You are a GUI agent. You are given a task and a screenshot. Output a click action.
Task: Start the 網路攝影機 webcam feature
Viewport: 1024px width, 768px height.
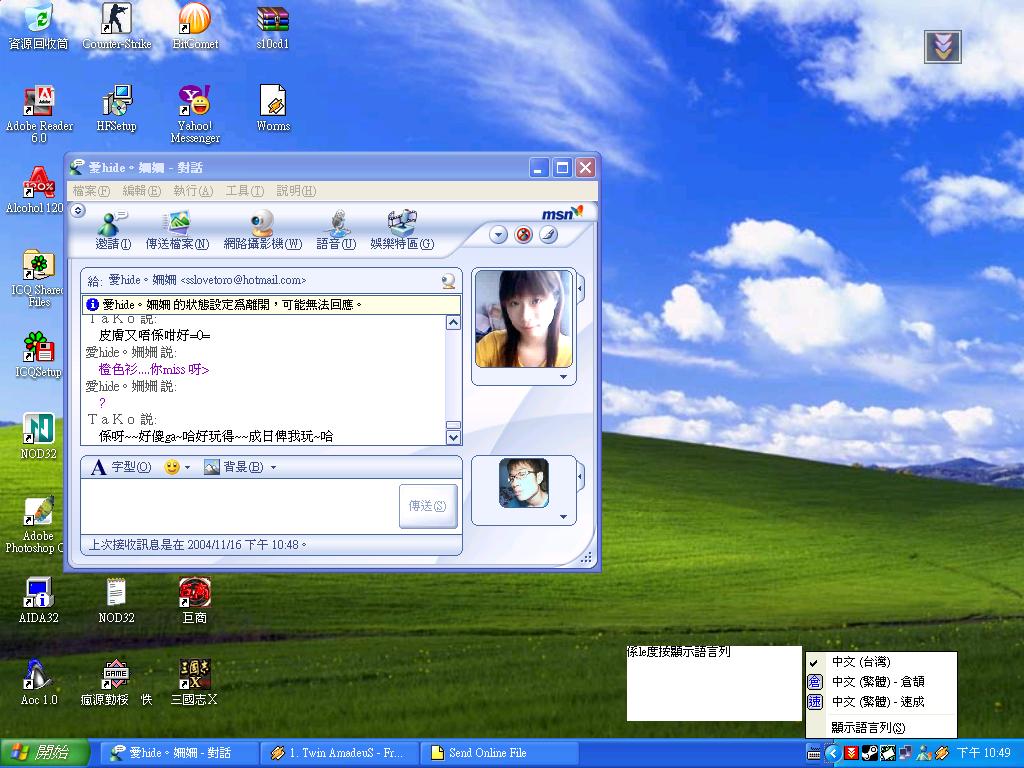click(263, 230)
